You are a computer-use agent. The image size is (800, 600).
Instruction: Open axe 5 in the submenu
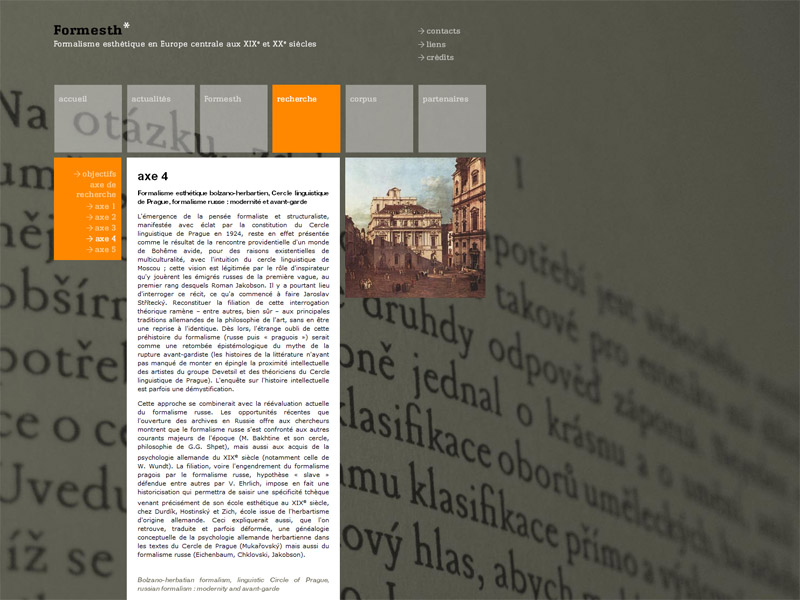[x=101, y=249]
